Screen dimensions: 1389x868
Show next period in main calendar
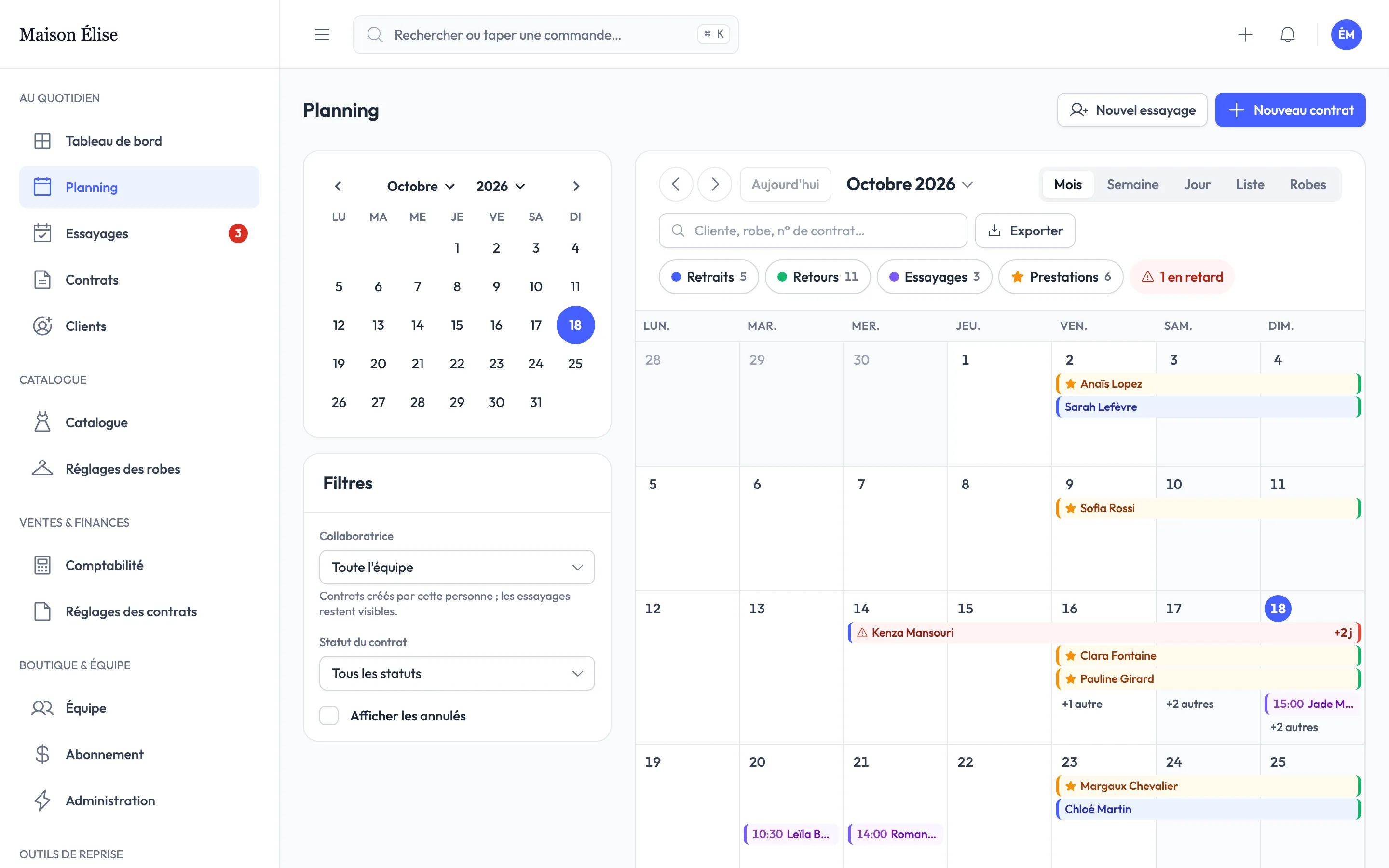pos(715,184)
